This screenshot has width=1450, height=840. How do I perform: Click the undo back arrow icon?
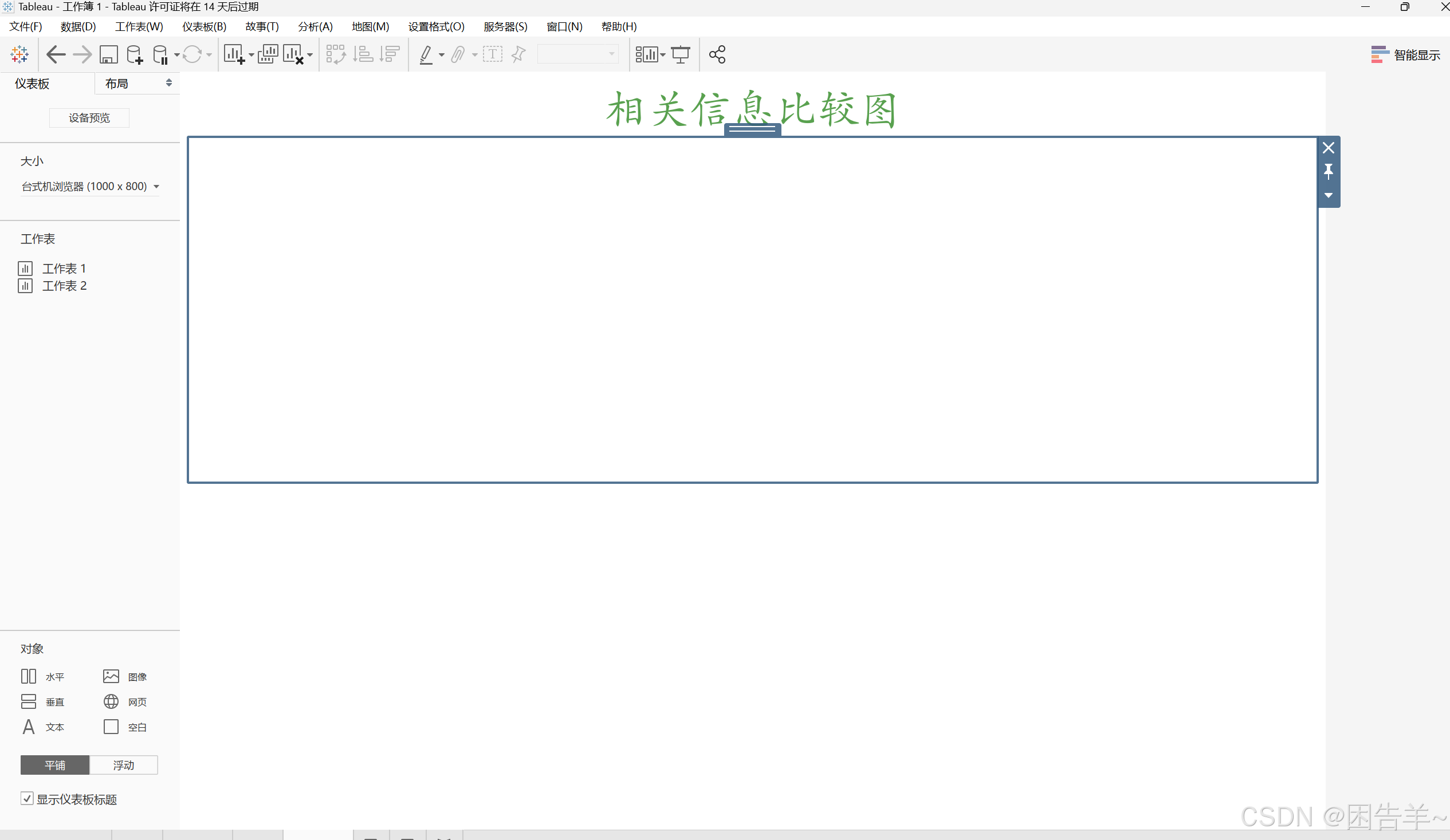coord(56,54)
